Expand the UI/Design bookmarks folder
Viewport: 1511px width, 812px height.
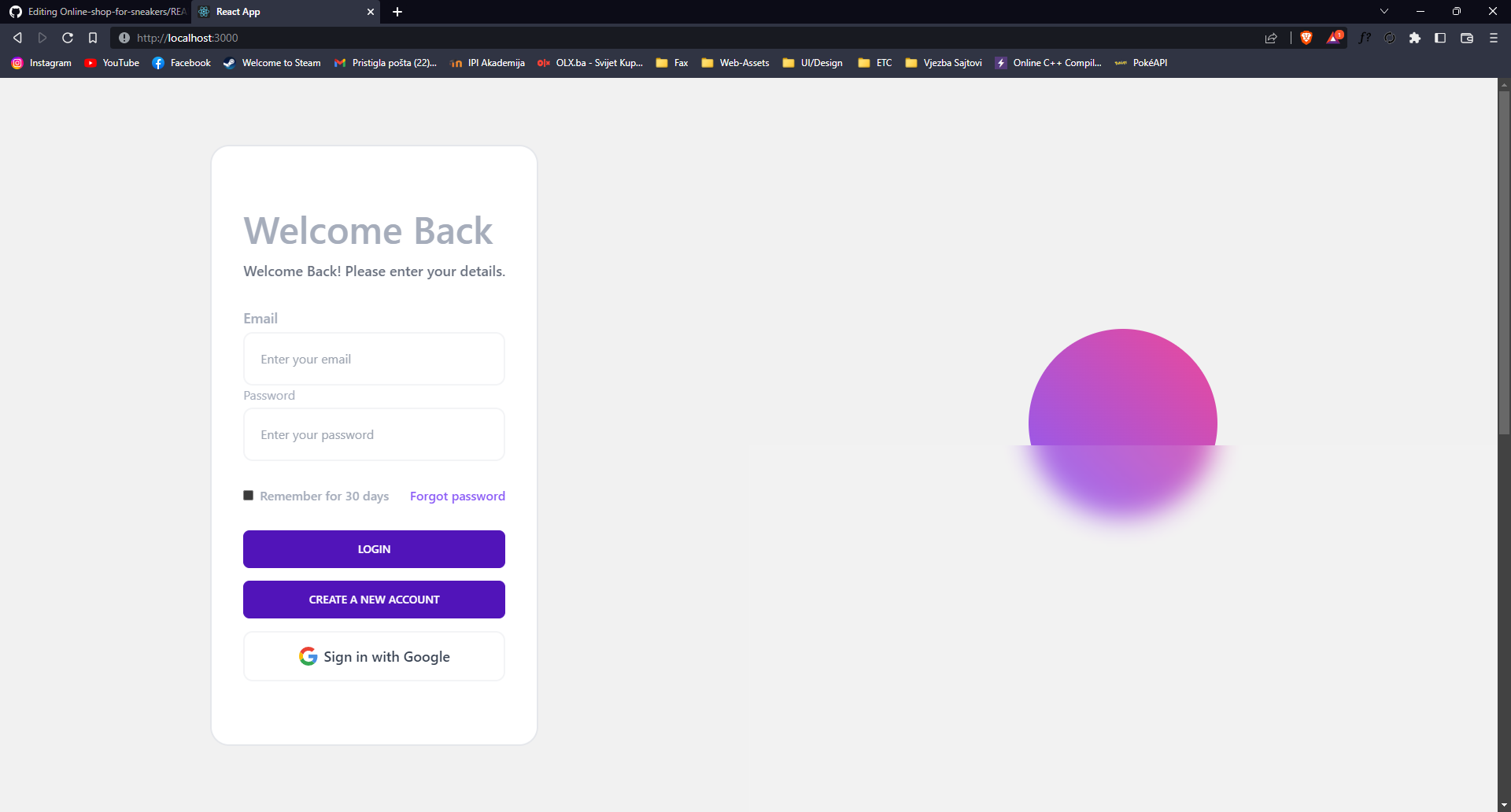point(812,63)
